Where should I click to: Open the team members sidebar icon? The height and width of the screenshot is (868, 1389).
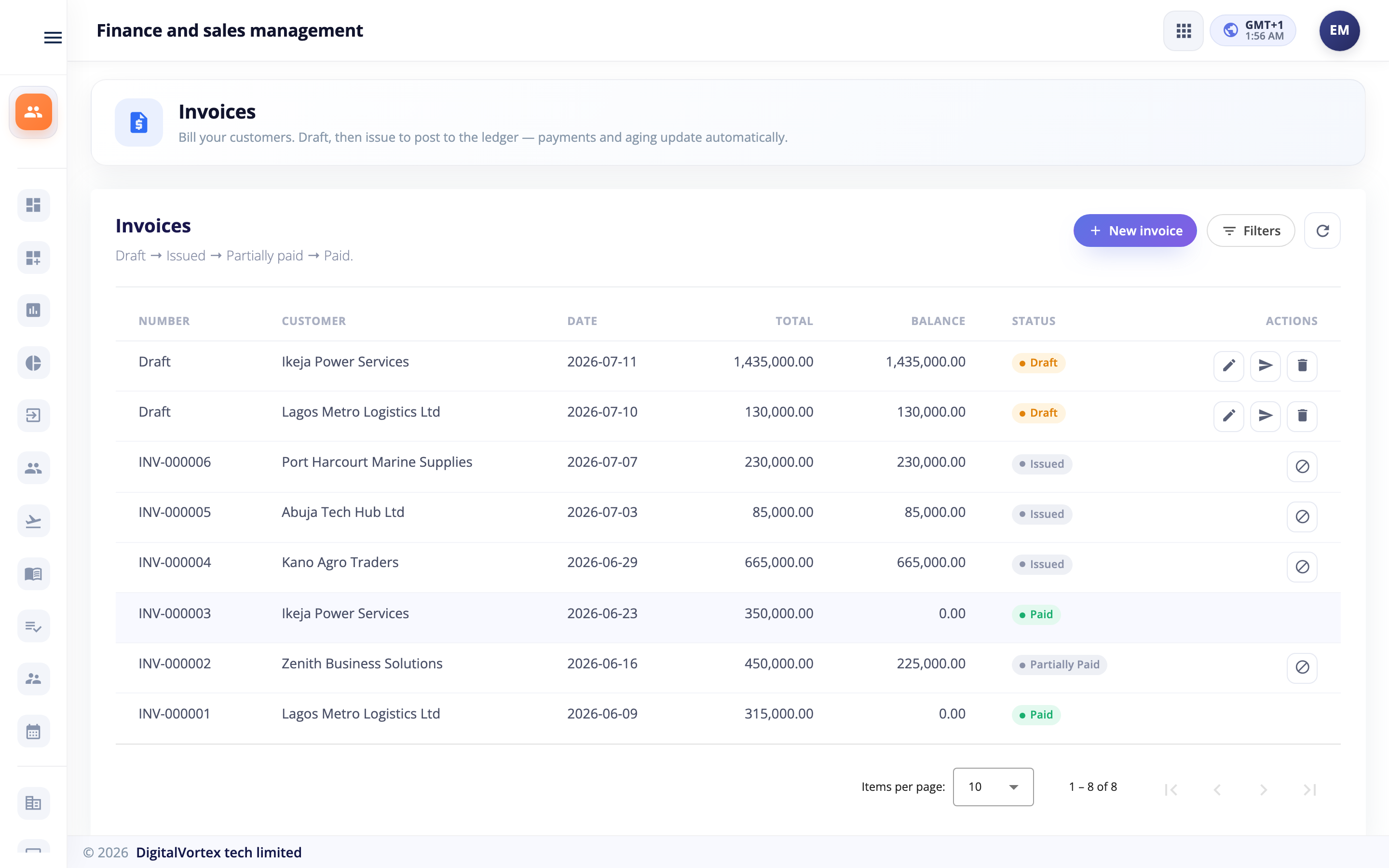point(33,678)
